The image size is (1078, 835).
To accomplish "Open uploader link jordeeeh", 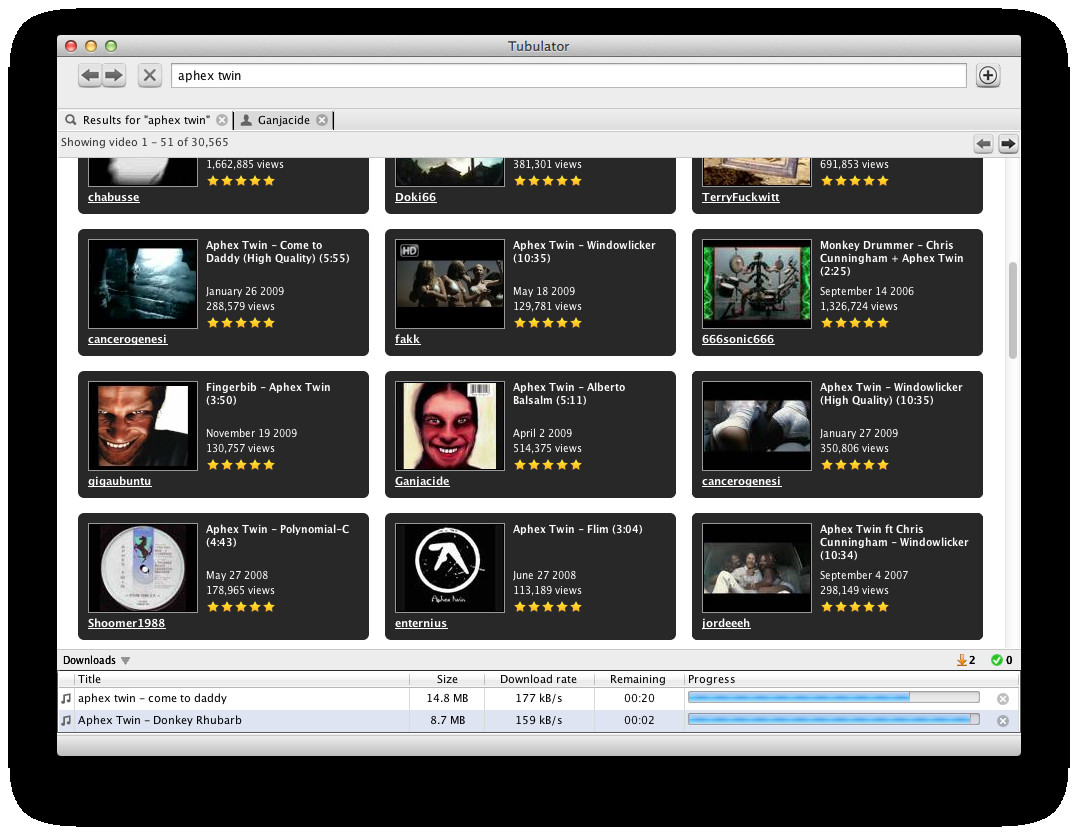I will [x=726, y=623].
